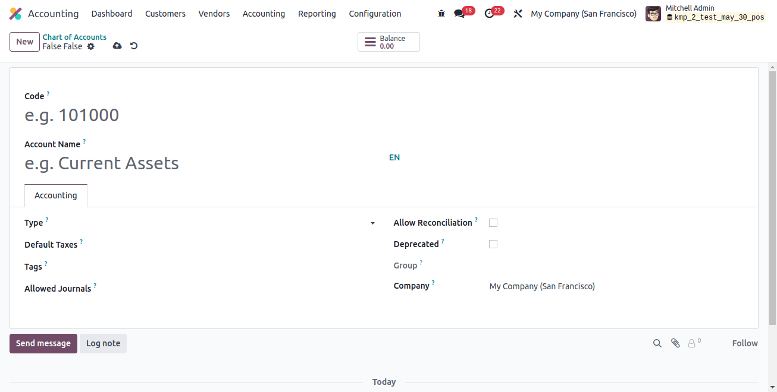
Task: Click the help tooltip beside Type
Action: click(x=47, y=220)
